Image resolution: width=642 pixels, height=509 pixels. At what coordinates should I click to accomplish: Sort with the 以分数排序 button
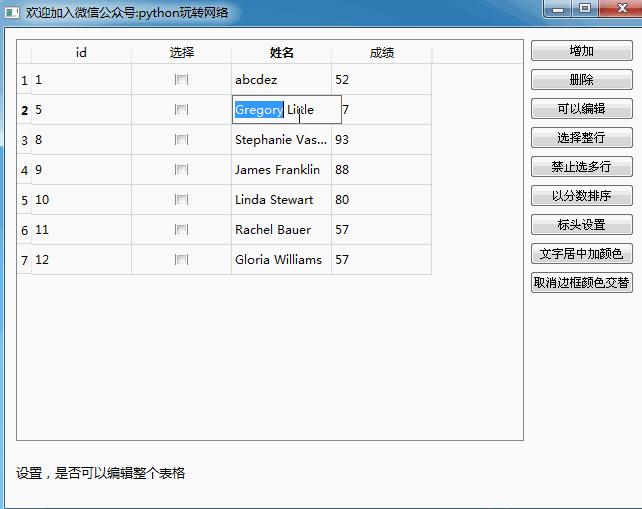[582, 196]
